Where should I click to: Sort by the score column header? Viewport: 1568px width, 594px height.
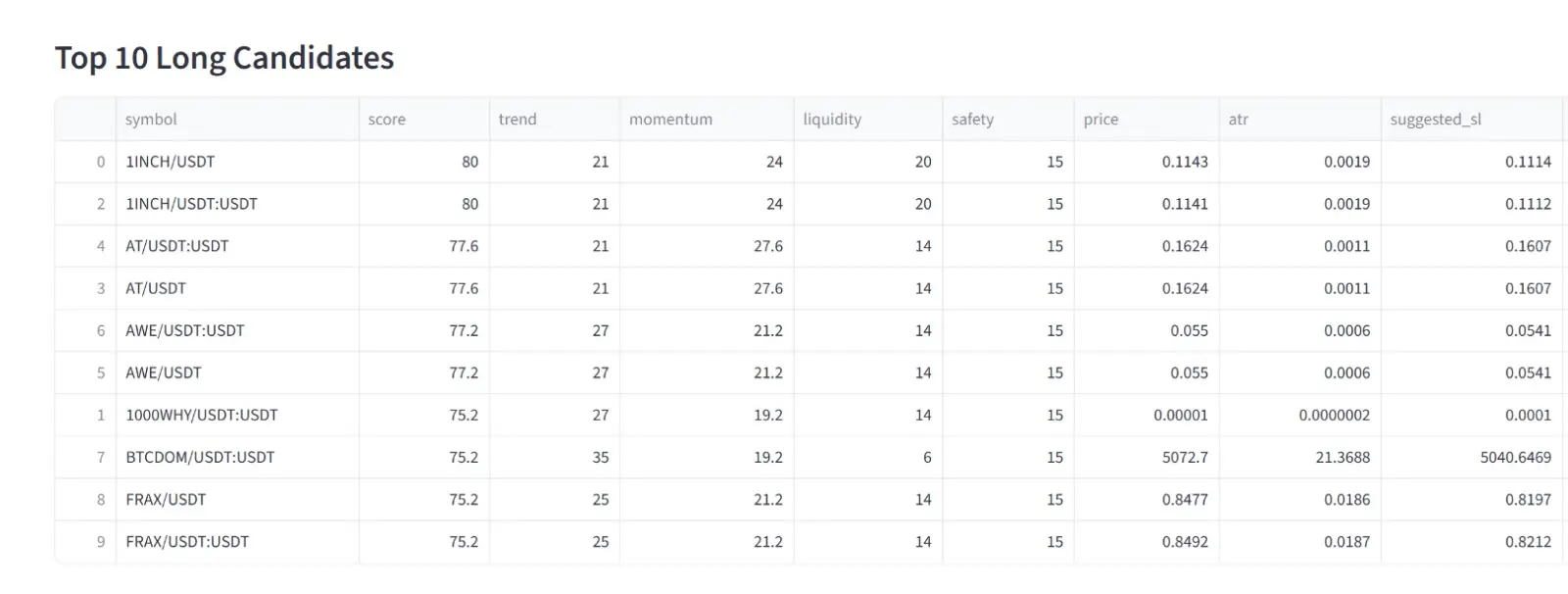[x=424, y=120]
